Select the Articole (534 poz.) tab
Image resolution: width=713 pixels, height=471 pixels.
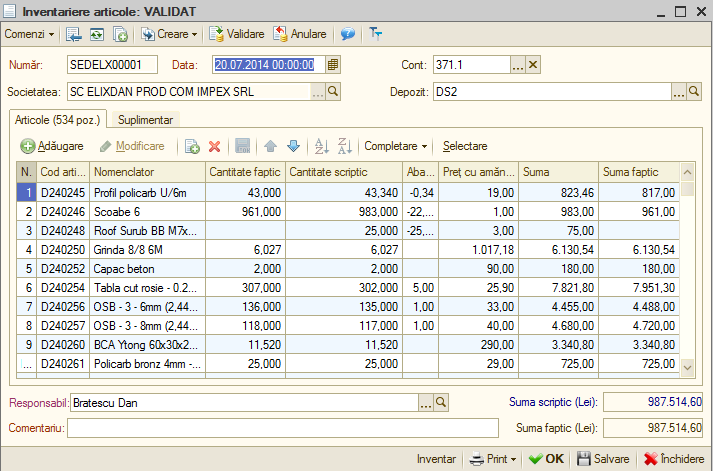pyautogui.click(x=58, y=120)
